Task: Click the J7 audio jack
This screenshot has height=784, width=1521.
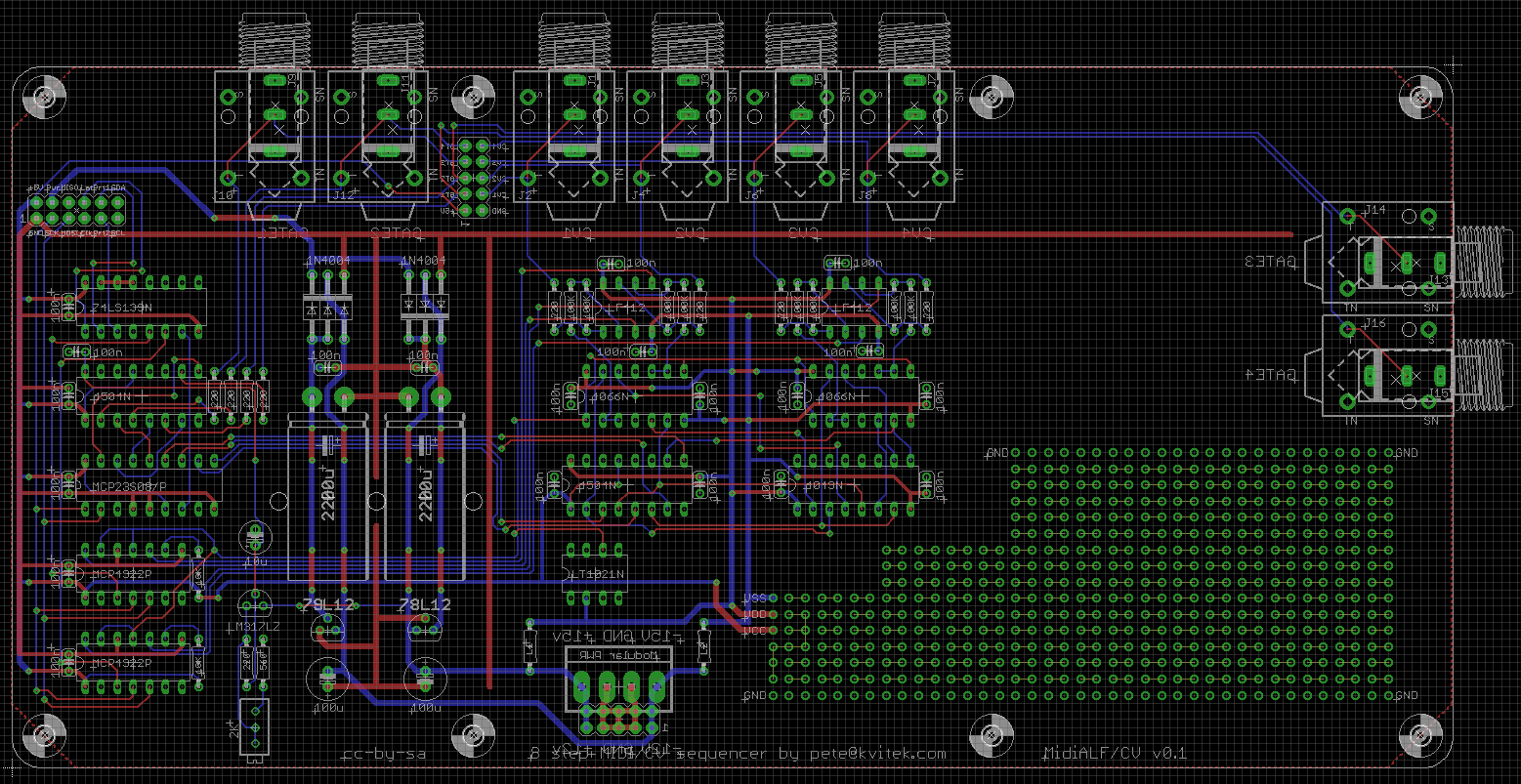Action: 903,135
